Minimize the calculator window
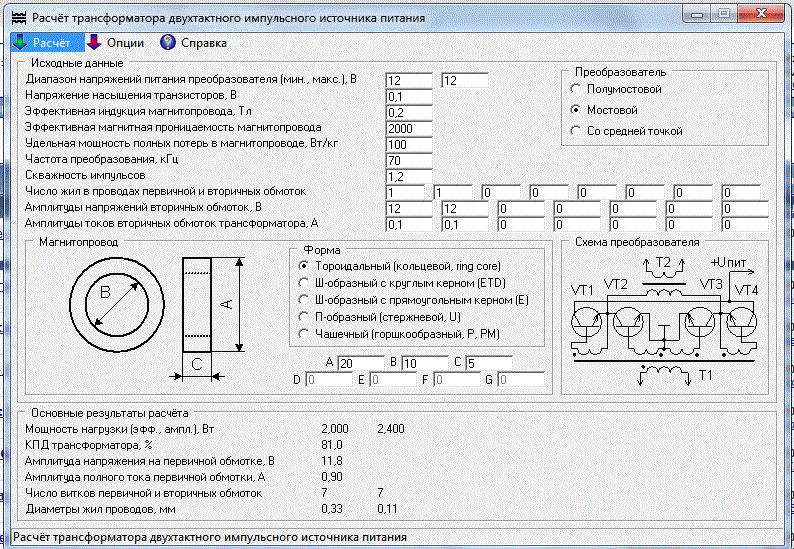This screenshot has width=794, height=549. (x=696, y=14)
